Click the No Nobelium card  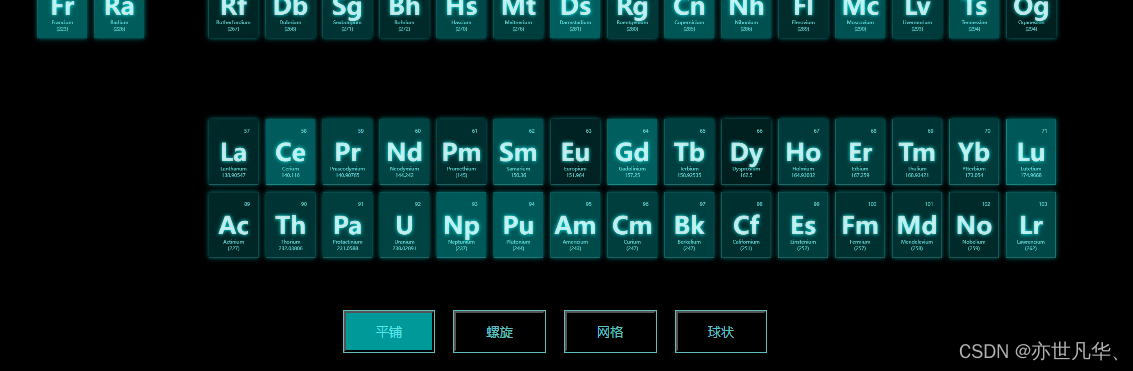(x=974, y=225)
